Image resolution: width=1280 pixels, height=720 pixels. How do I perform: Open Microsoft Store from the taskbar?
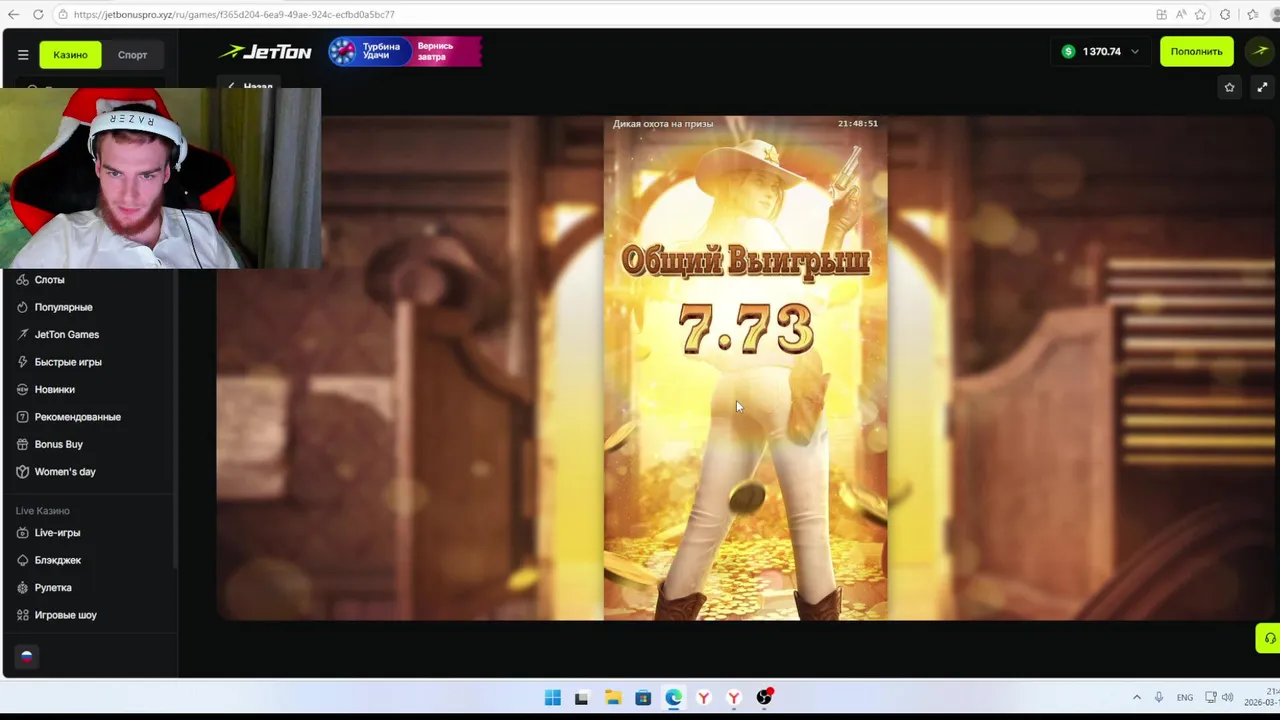click(643, 698)
